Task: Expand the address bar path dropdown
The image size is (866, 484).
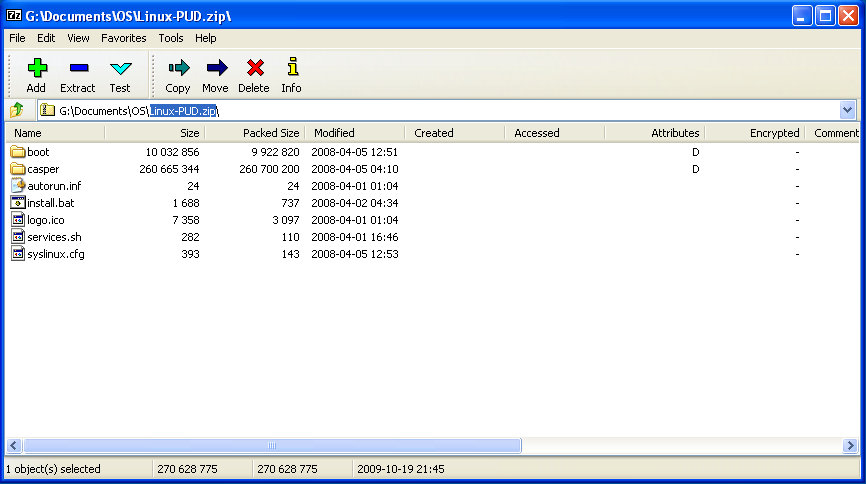Action: pos(847,110)
